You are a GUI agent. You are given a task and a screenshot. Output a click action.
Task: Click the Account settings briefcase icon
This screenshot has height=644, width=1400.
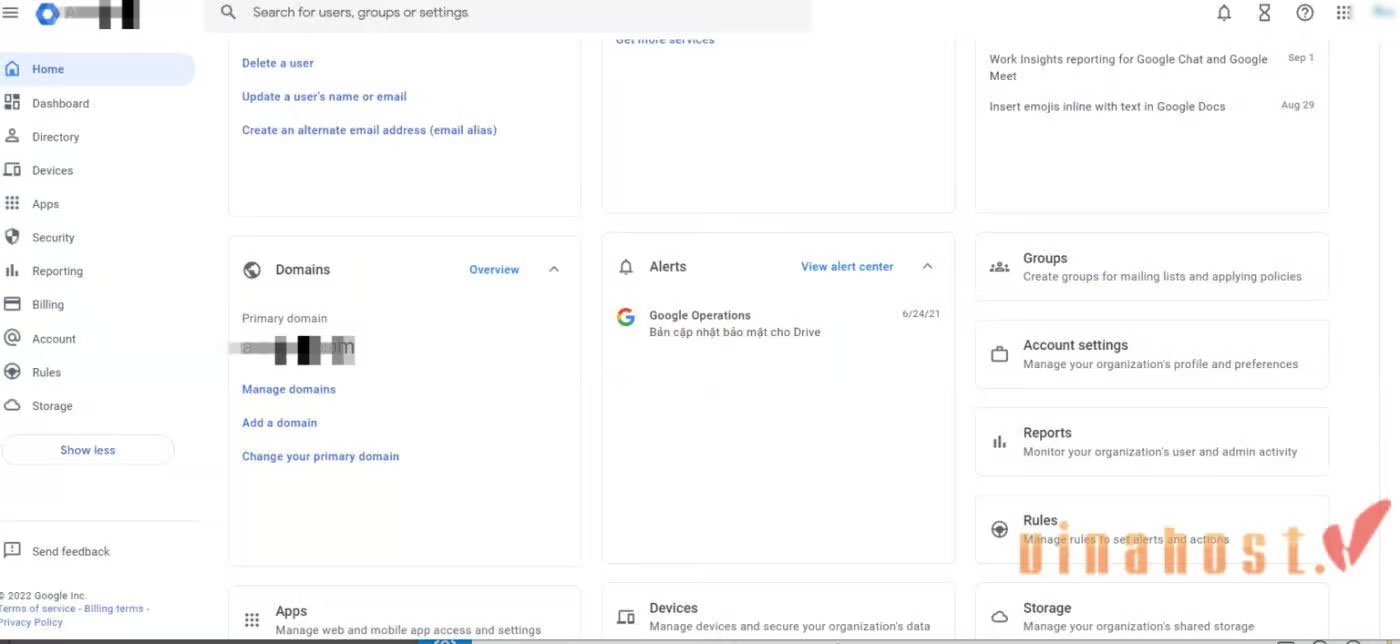(x=999, y=354)
